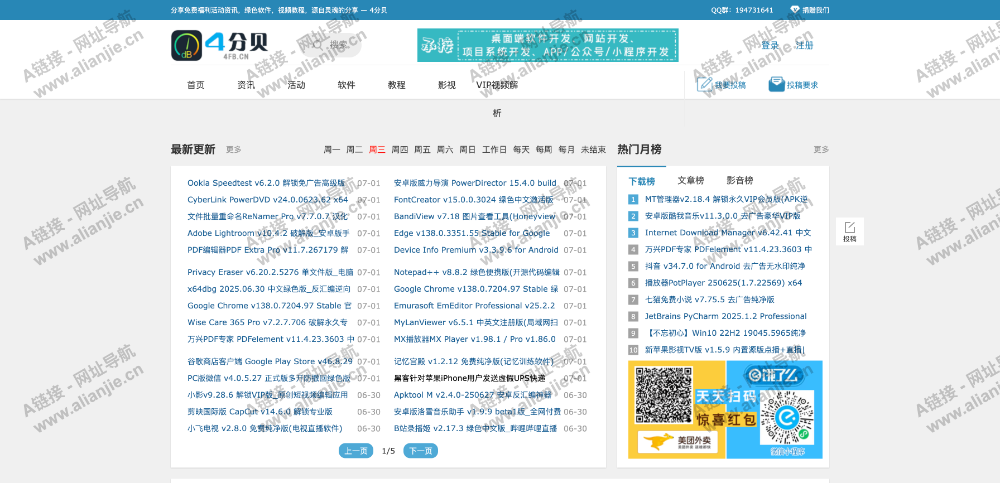Click the 我要投稿 pencil icon
The image size is (1000, 483).
705,84
